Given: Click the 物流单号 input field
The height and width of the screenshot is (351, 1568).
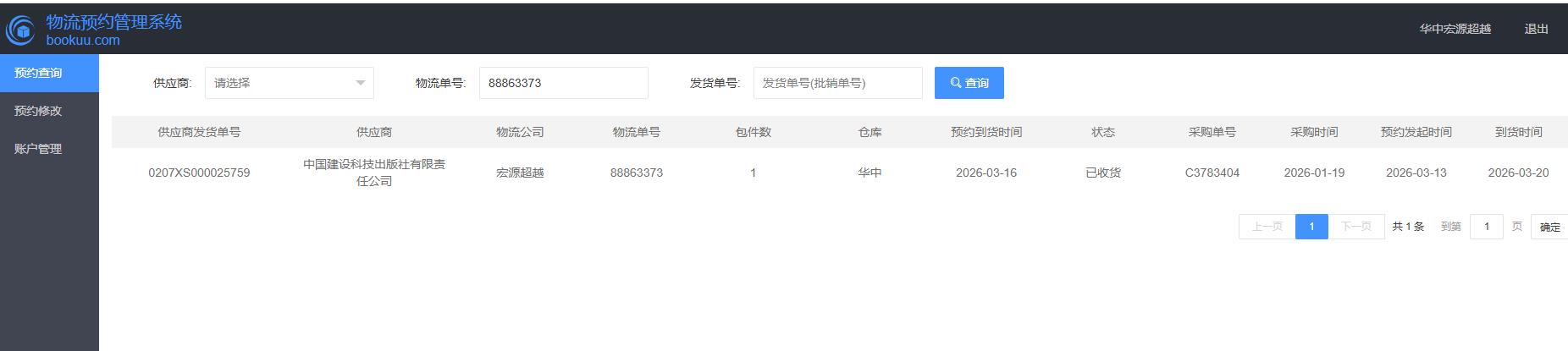Looking at the screenshot, I should (x=563, y=83).
